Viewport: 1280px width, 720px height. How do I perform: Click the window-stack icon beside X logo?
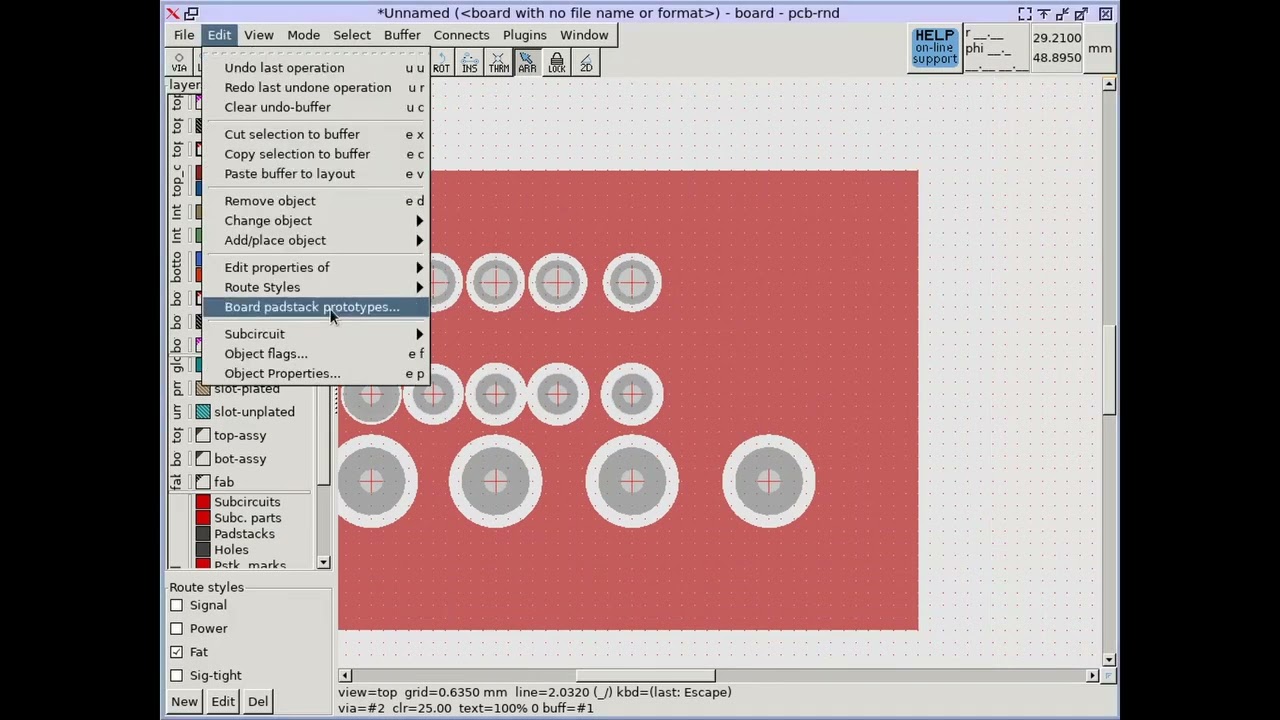click(191, 13)
